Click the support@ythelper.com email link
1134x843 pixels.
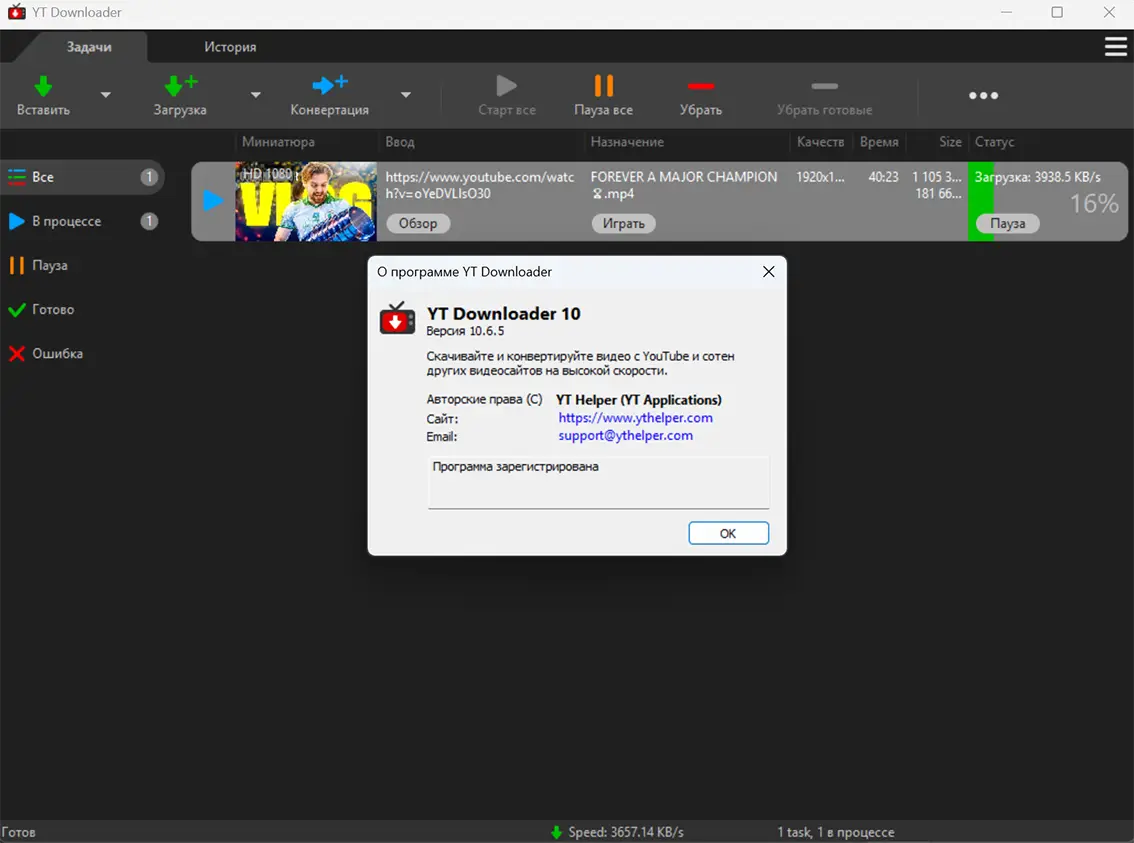[x=625, y=436]
